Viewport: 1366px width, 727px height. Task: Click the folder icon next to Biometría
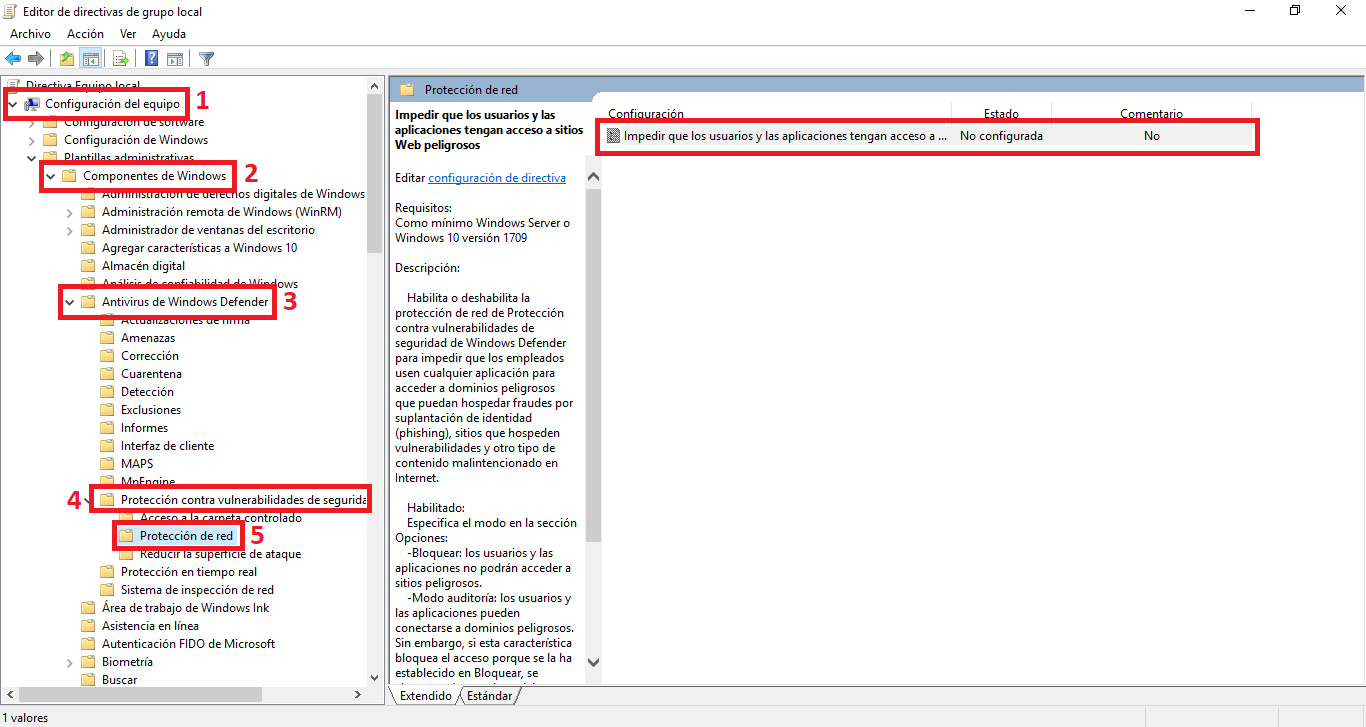tap(89, 662)
